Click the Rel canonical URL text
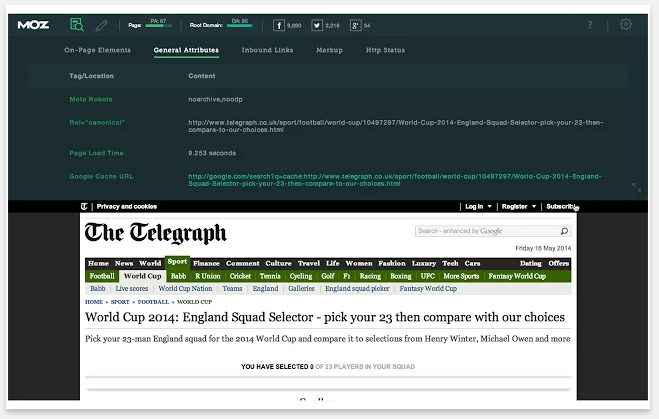Image resolution: width=659 pixels, height=419 pixels. (x=395, y=126)
